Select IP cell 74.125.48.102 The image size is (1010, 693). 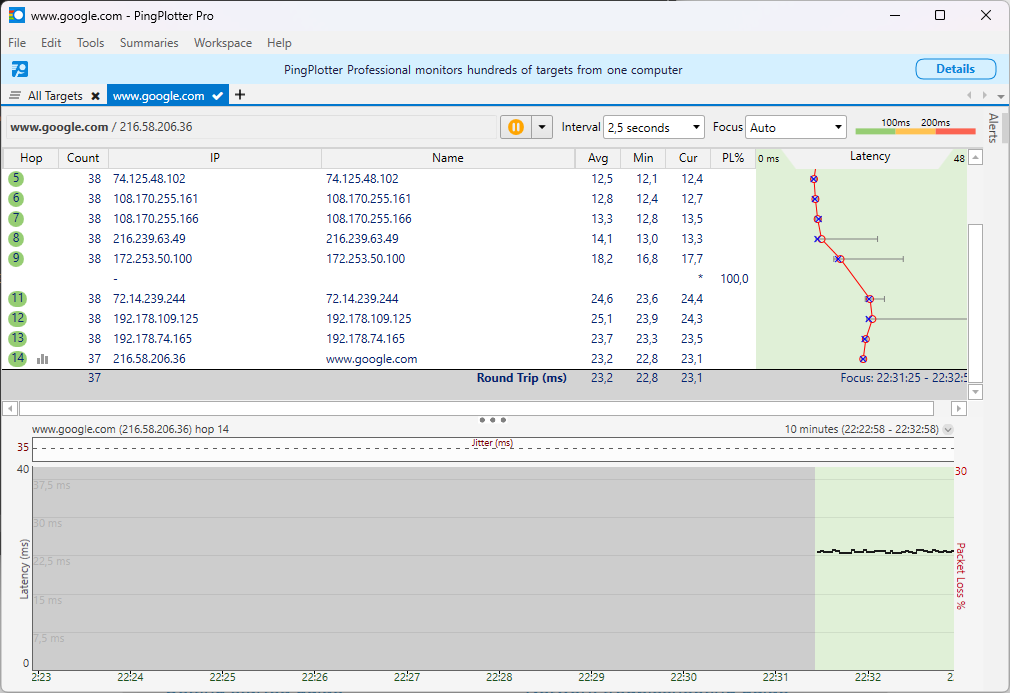[x=149, y=178]
